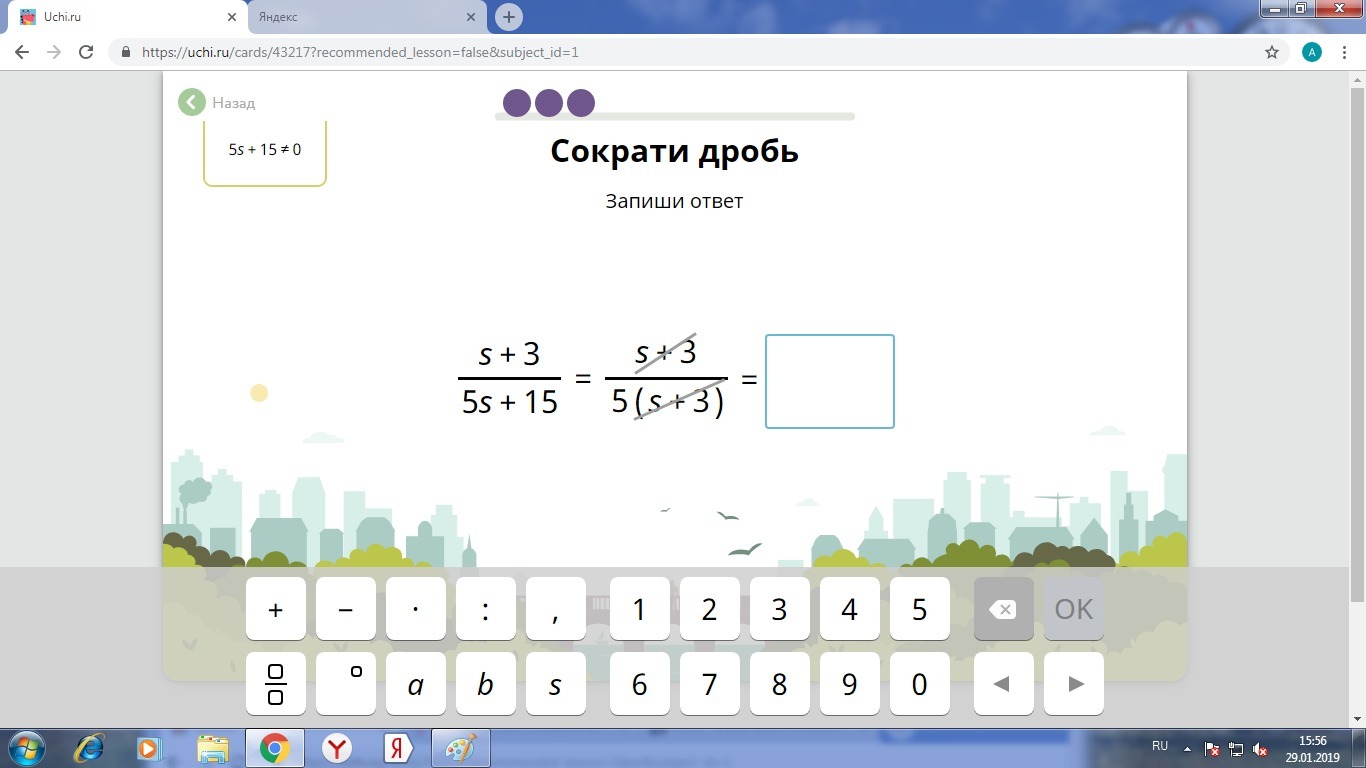
Task: Switch to the Uchi.ru tab
Action: (127, 17)
